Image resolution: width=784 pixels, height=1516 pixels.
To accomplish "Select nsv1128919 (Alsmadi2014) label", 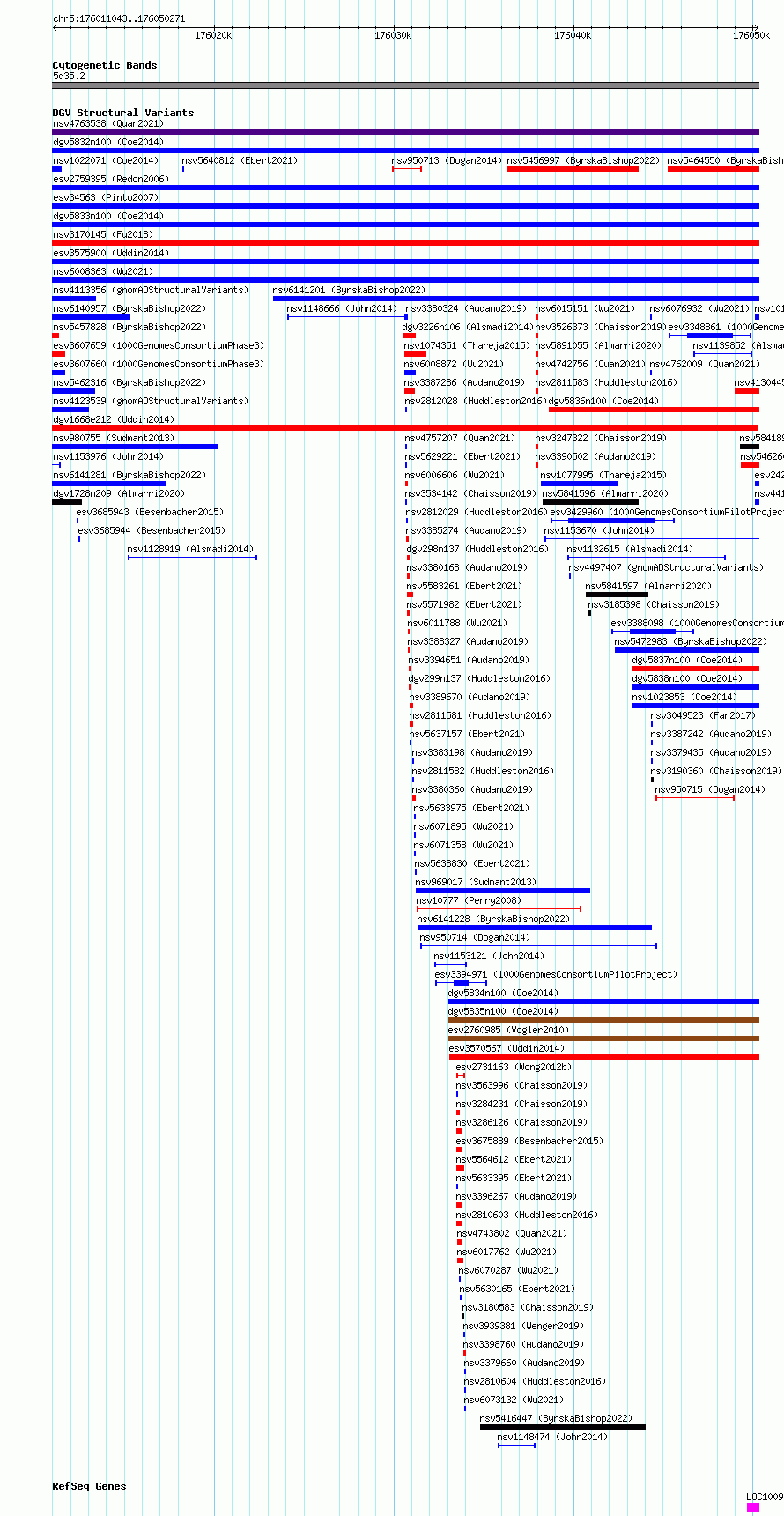I will [x=190, y=549].
